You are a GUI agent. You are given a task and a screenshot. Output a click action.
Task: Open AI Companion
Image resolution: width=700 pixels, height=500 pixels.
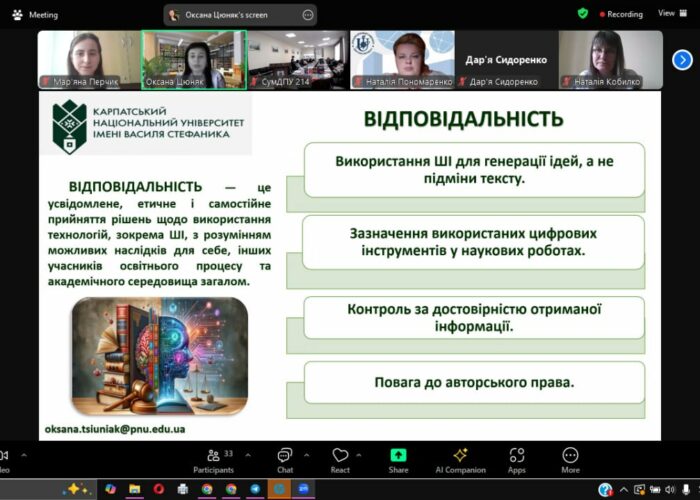click(x=460, y=458)
